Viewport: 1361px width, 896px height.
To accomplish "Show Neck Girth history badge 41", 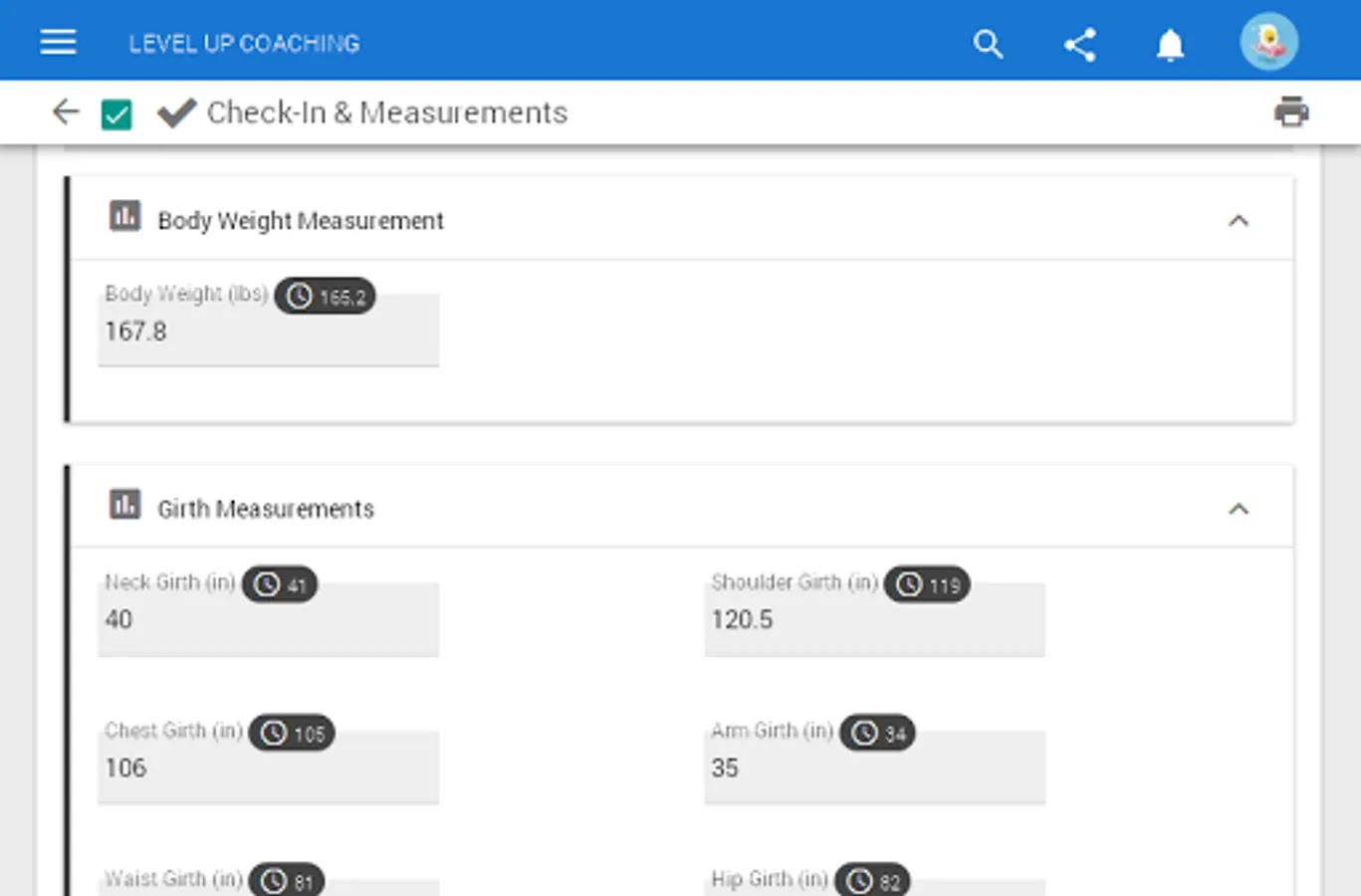I will tap(280, 584).
